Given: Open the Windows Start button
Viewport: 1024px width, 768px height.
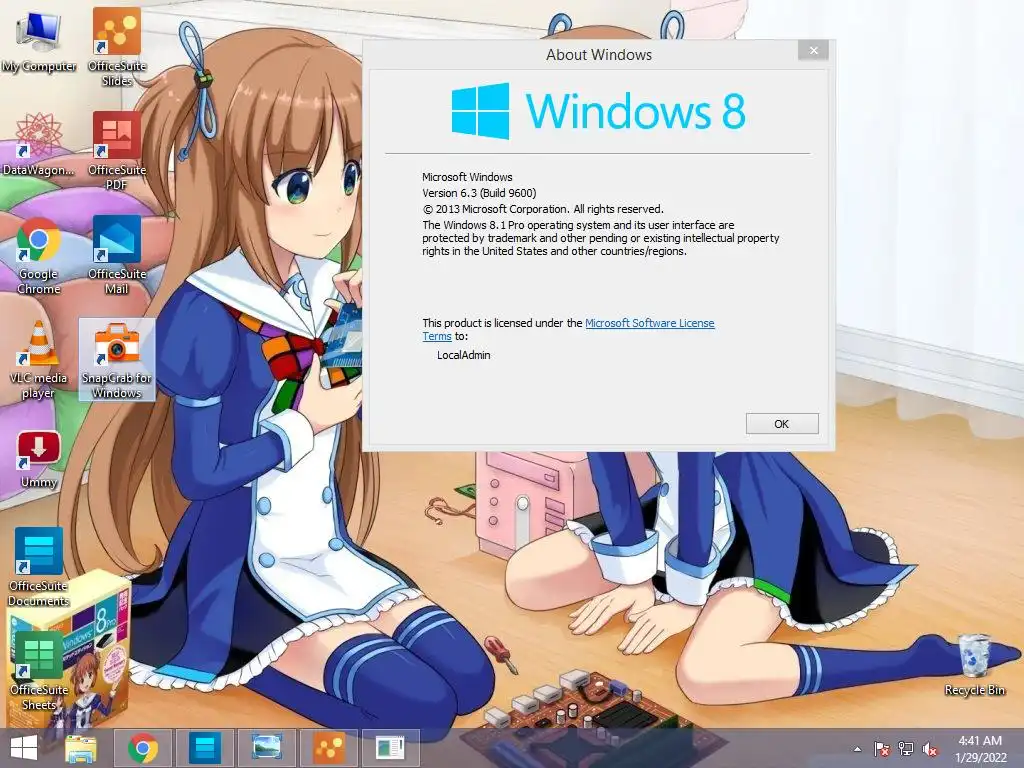Looking at the screenshot, I should point(24,748).
